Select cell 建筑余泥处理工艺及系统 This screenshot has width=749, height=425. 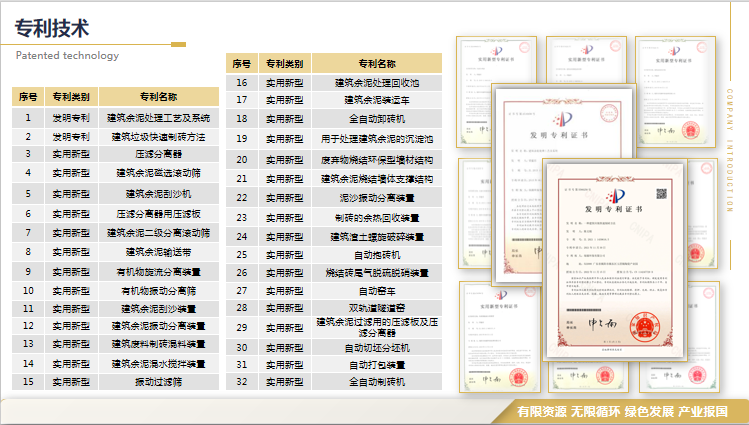tap(159, 118)
